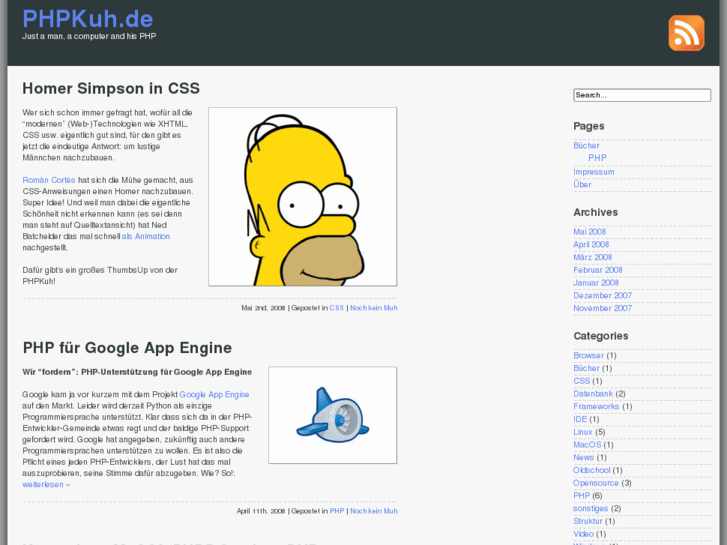Open the Über page
The height and width of the screenshot is (545, 727).
coord(582,184)
